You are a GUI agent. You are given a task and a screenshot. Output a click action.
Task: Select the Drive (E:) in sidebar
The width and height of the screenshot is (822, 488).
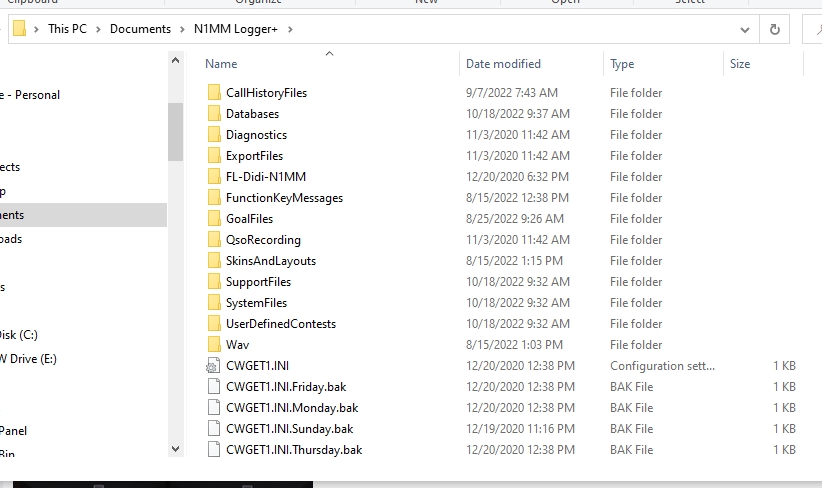coord(28,359)
